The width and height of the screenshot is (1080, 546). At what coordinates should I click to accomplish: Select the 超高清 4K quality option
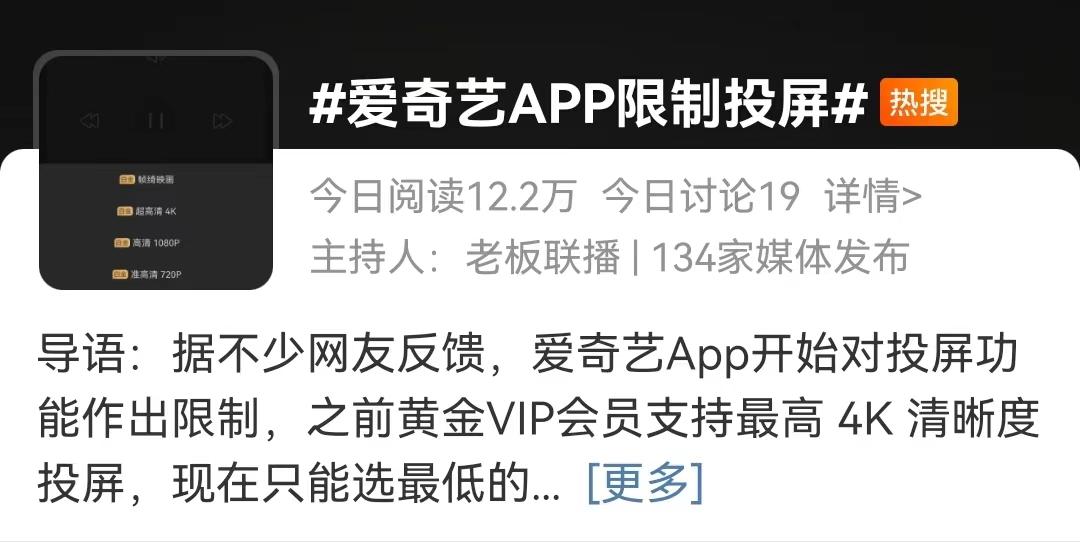click(146, 211)
